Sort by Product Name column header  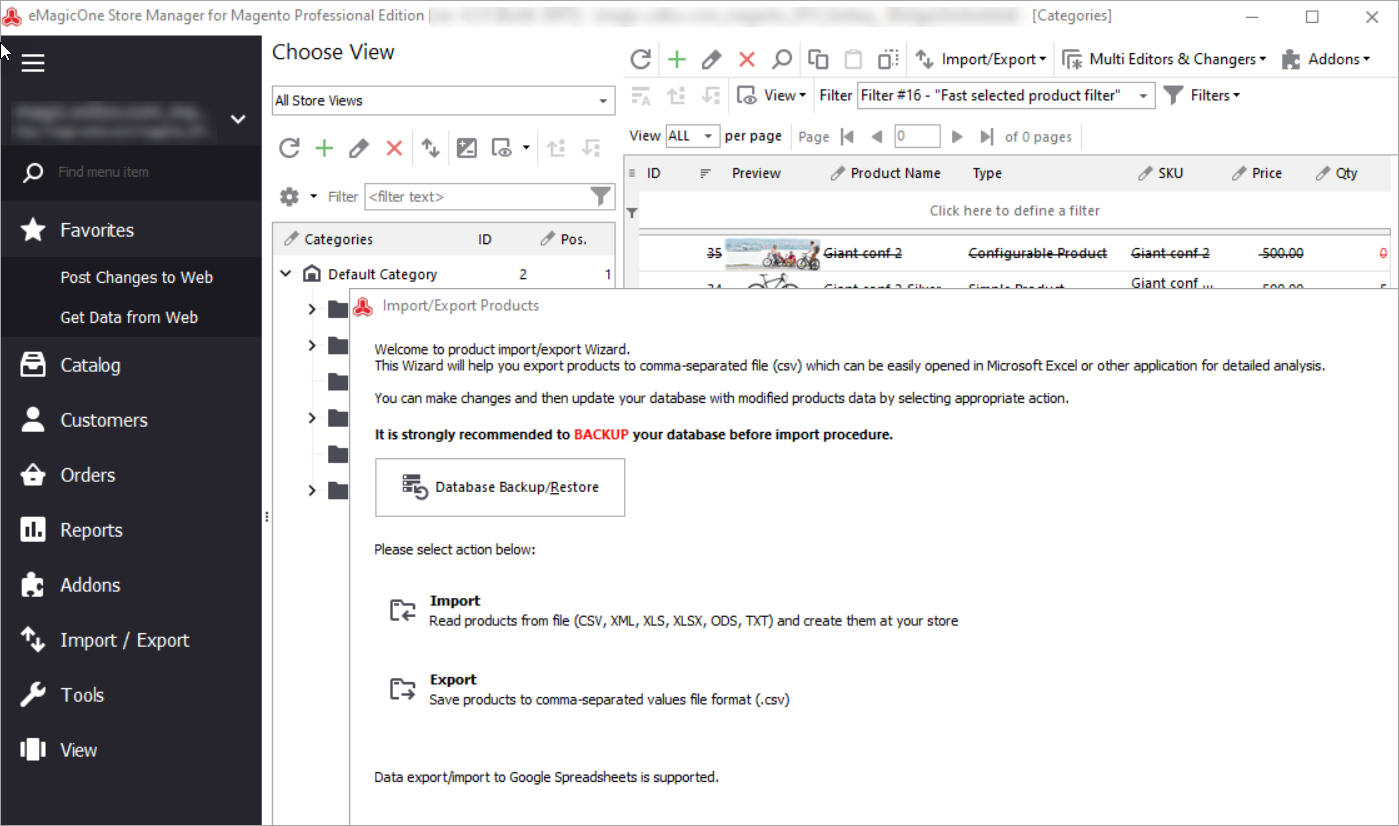coord(895,173)
